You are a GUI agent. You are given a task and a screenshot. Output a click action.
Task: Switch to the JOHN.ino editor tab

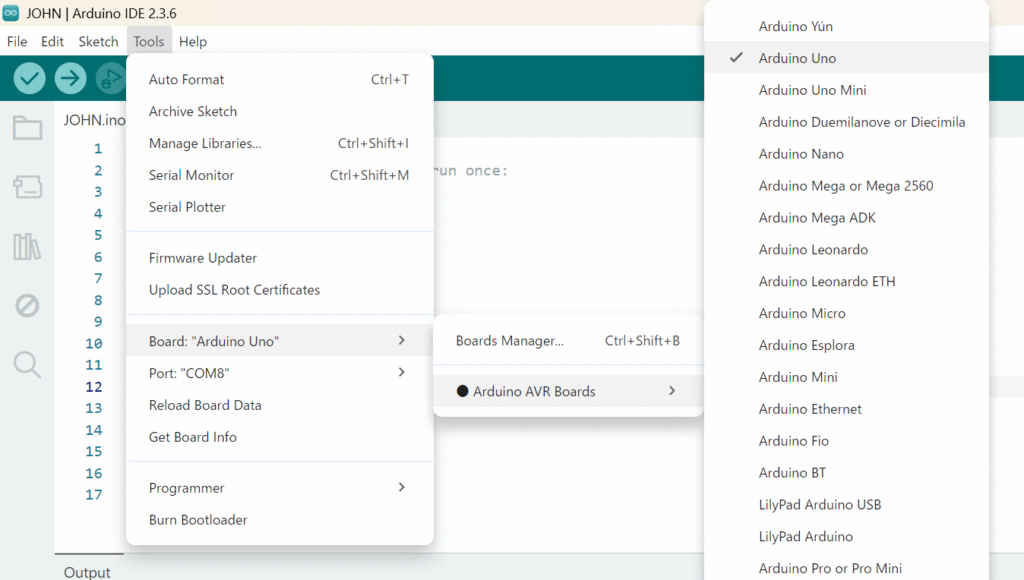tap(94, 120)
